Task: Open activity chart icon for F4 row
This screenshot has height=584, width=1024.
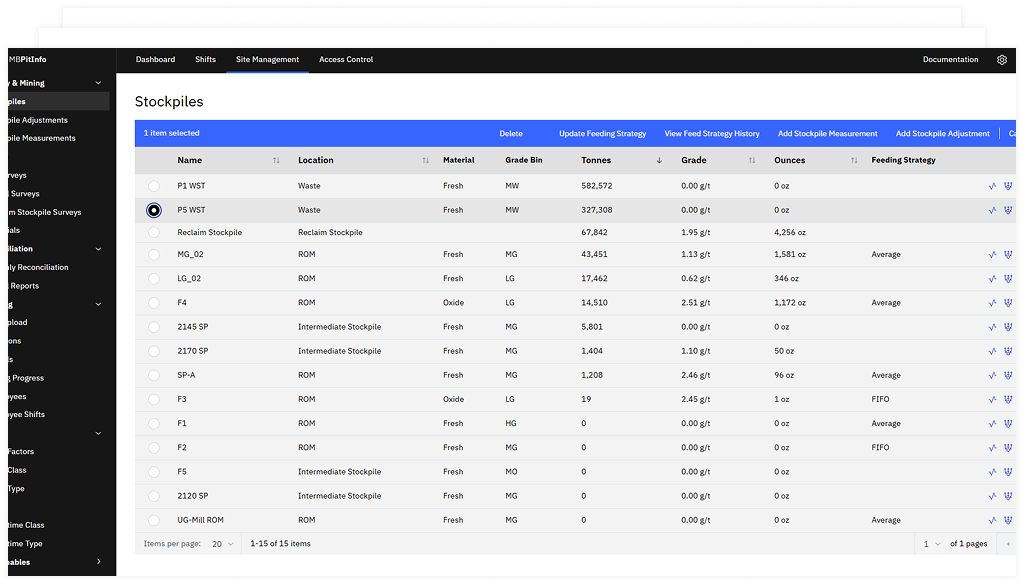Action: tap(993, 303)
